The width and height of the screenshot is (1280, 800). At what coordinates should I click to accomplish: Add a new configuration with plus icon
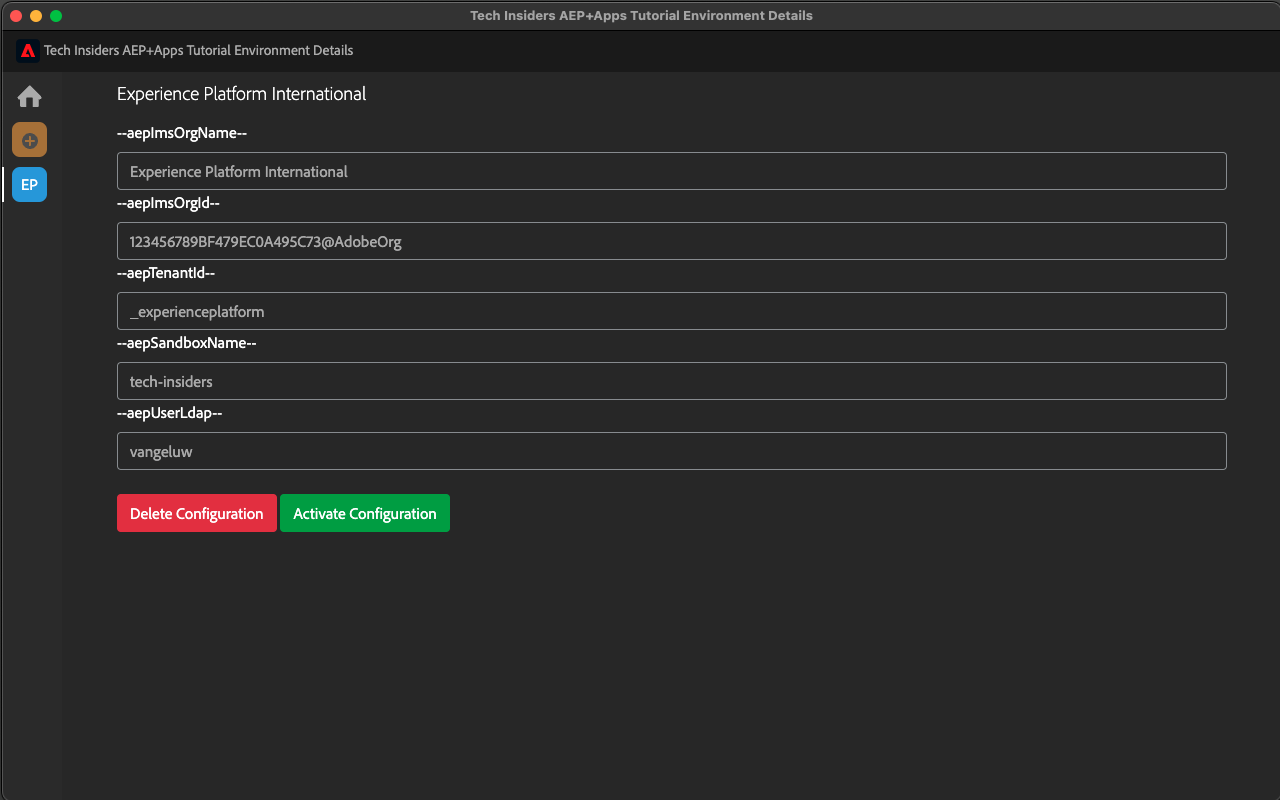pos(29,140)
